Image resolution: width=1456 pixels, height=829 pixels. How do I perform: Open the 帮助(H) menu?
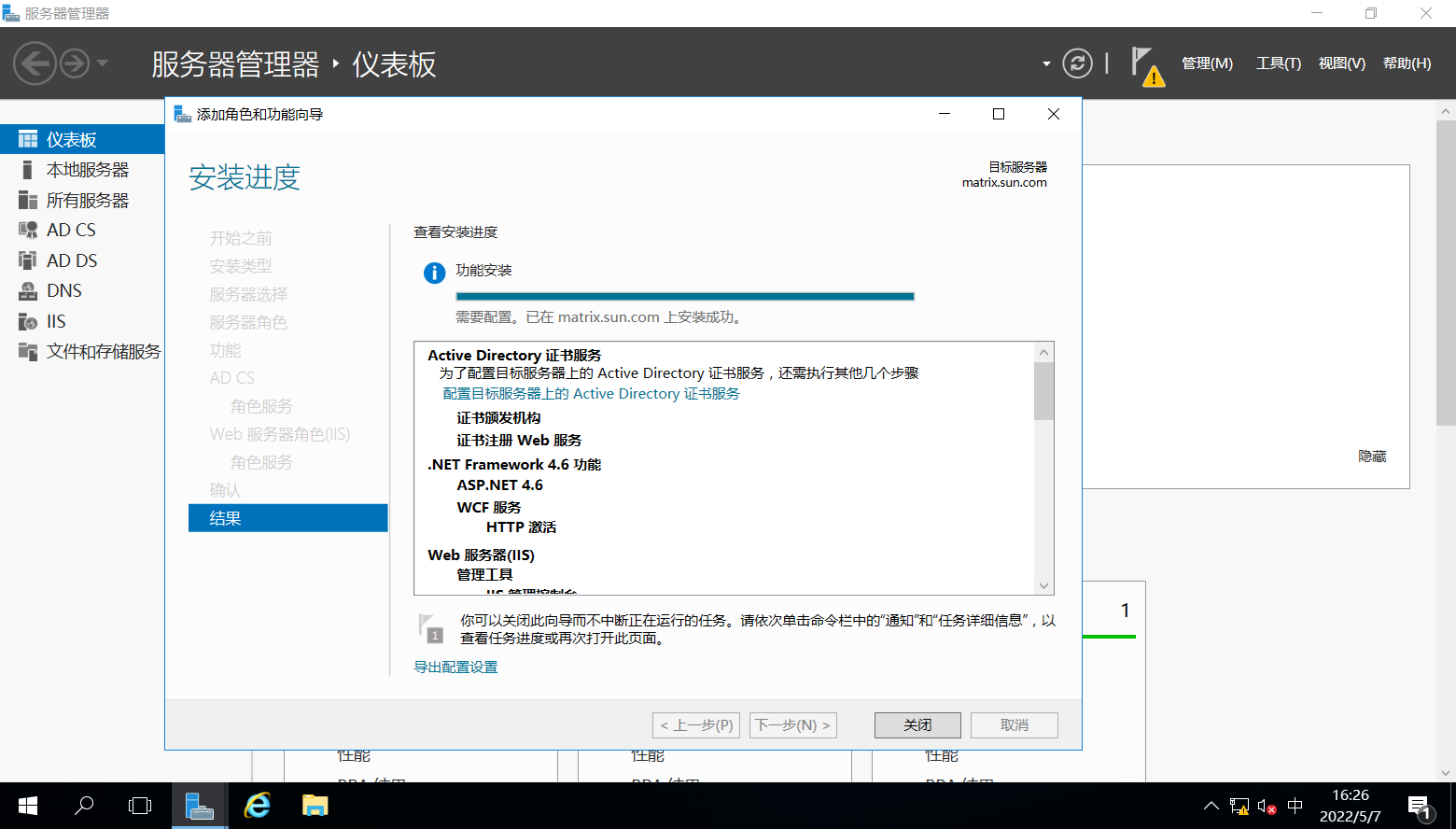click(x=1407, y=63)
